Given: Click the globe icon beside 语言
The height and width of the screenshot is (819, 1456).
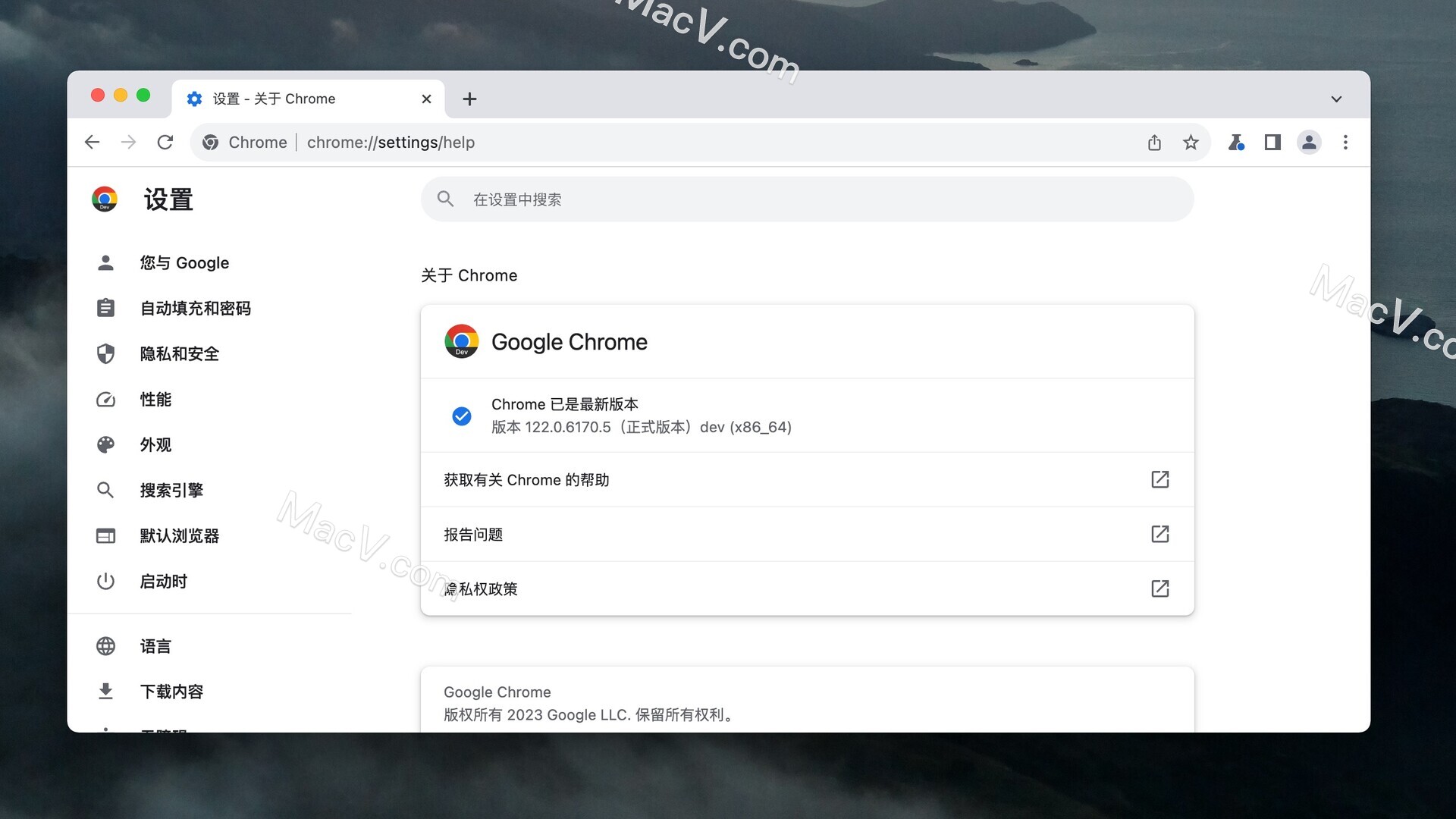Looking at the screenshot, I should 105,646.
